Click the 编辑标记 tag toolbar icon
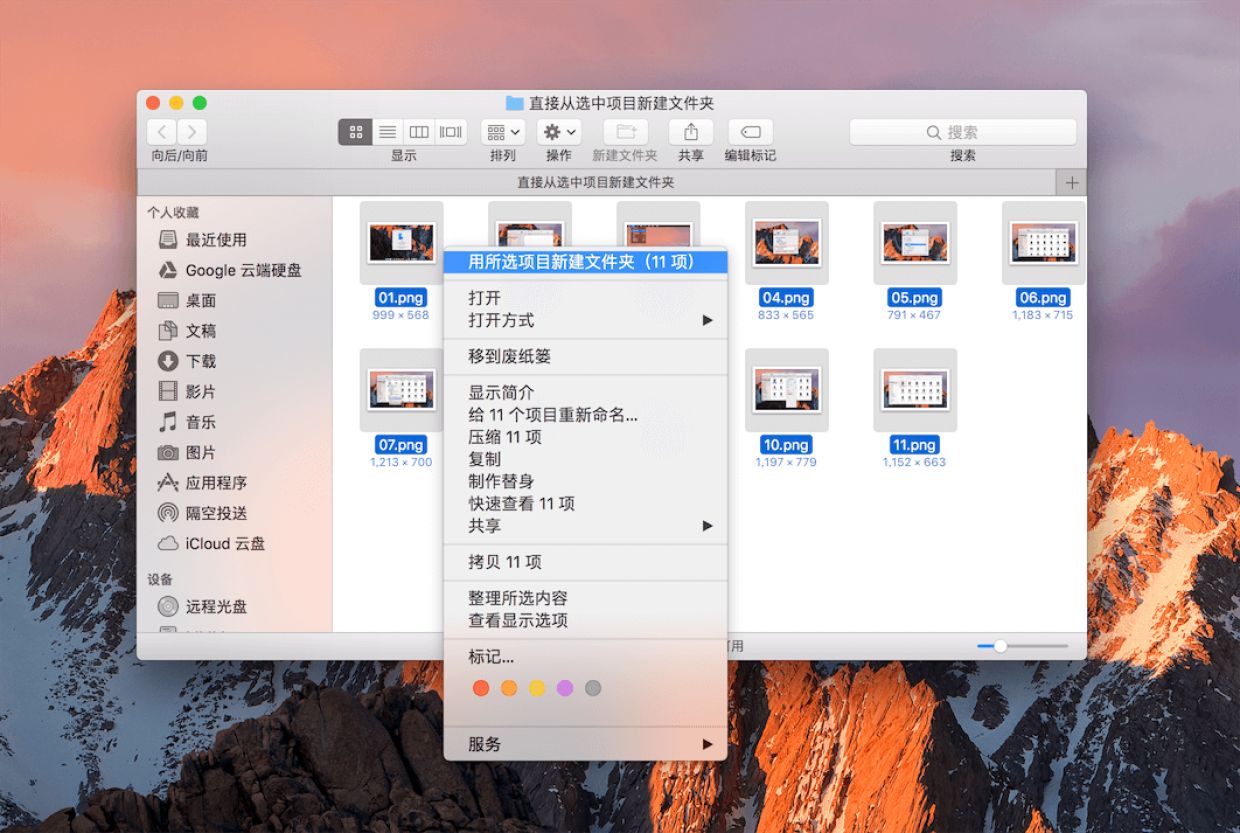Image resolution: width=1240 pixels, height=833 pixels. point(750,132)
